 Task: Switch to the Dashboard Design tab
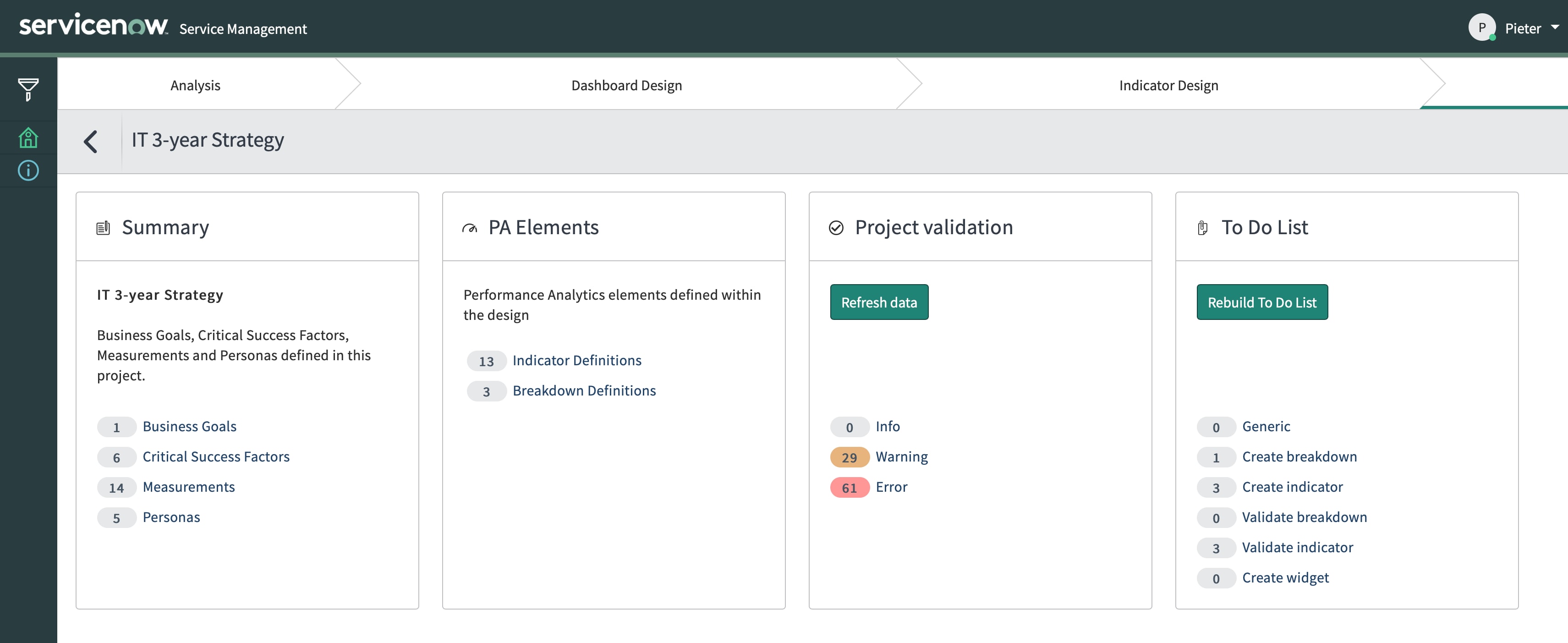click(626, 85)
